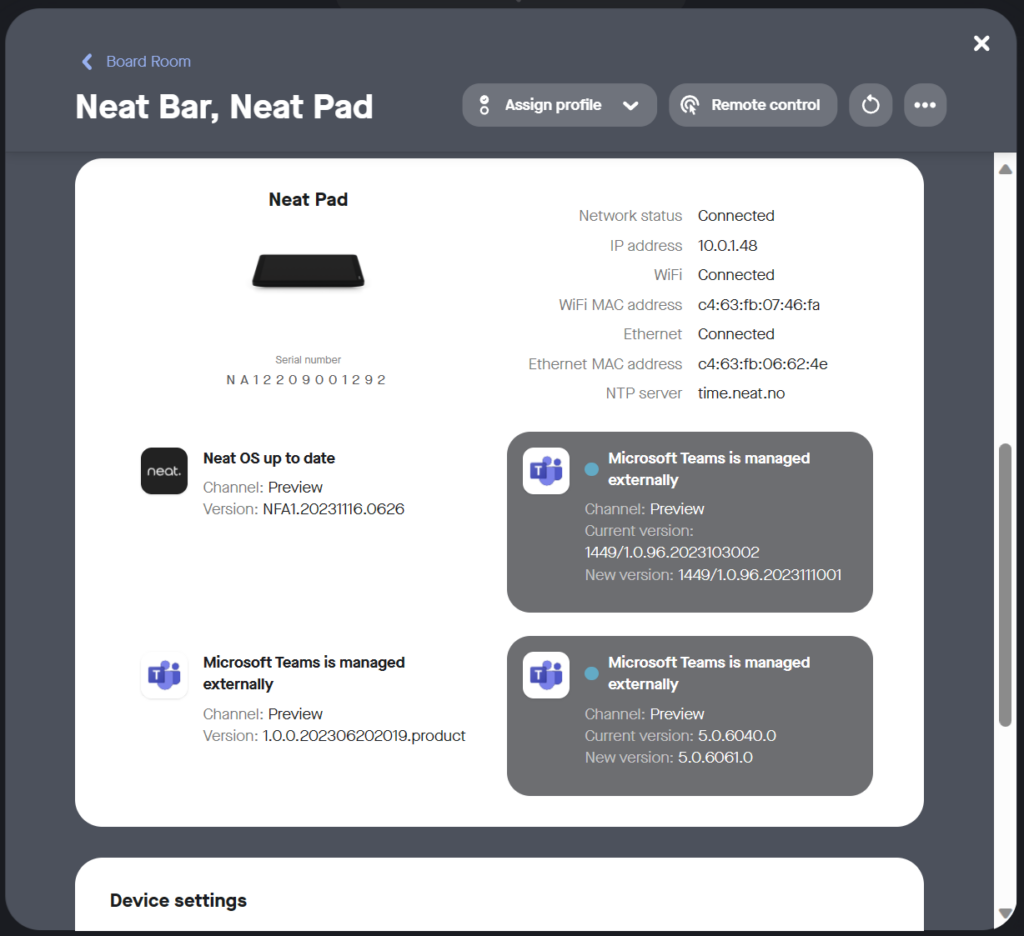Click the Neat Pad device image
1024x936 pixels.
[308, 270]
